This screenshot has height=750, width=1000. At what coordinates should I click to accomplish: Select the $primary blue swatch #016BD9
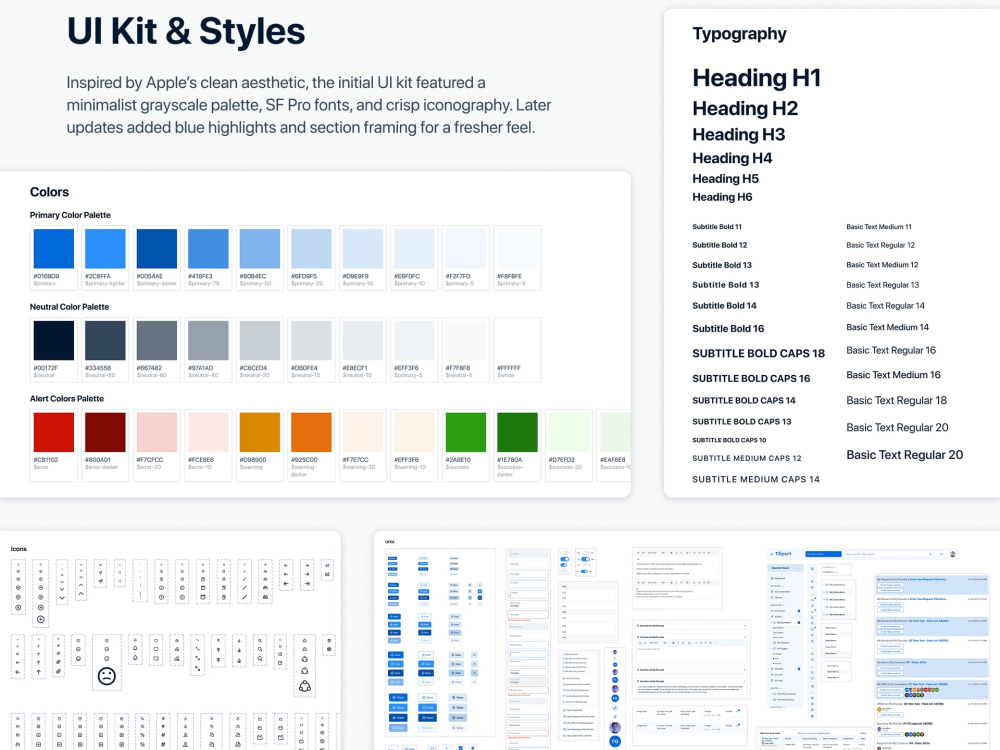(54, 248)
